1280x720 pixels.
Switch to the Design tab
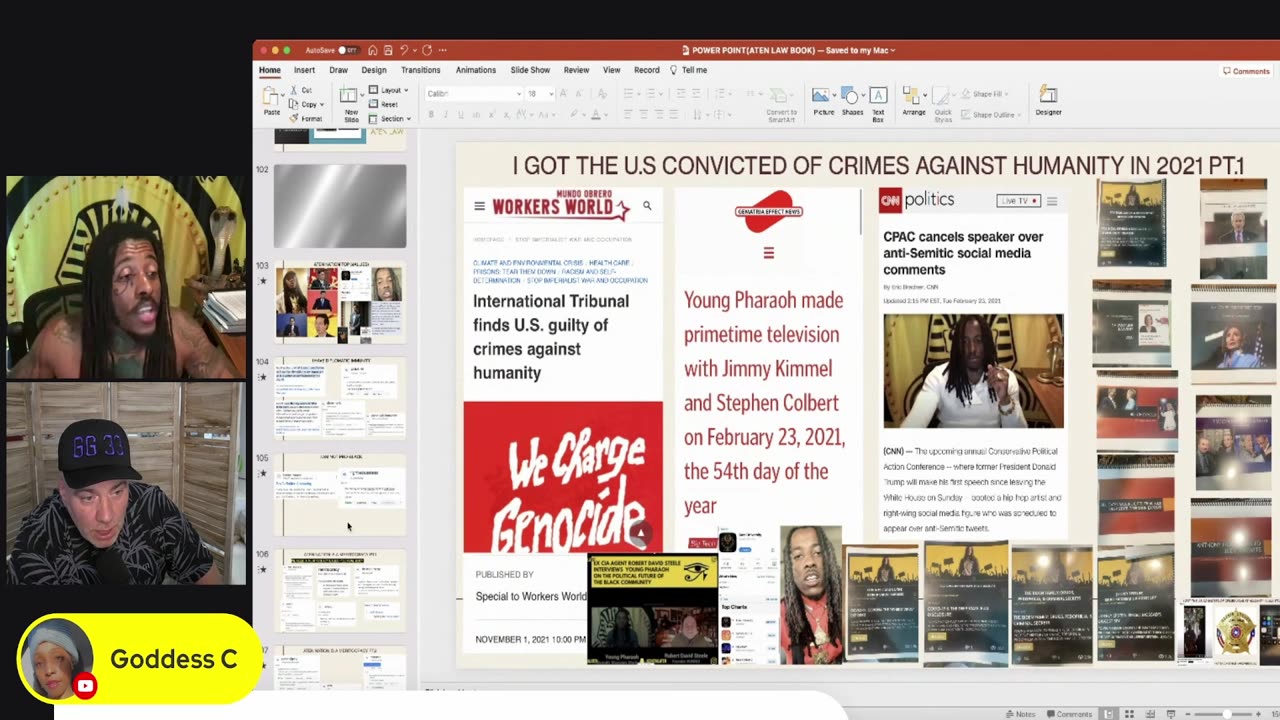(x=374, y=70)
